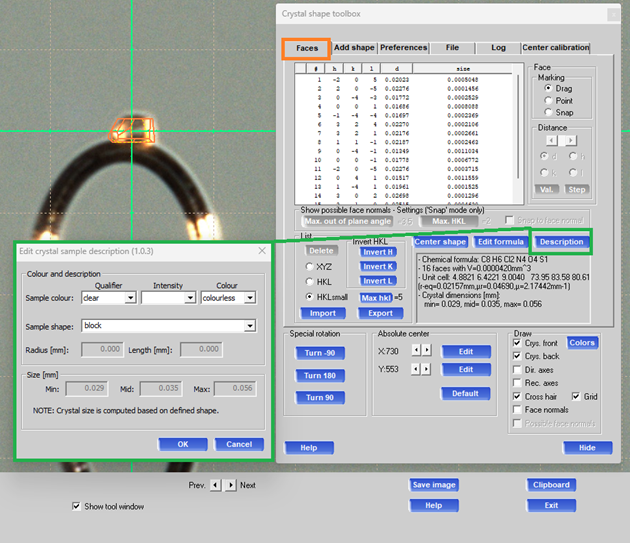Image resolution: width=630 pixels, height=543 pixels.
Task: Open the Qualifier dropdown for sample colour
Action: pos(130,298)
